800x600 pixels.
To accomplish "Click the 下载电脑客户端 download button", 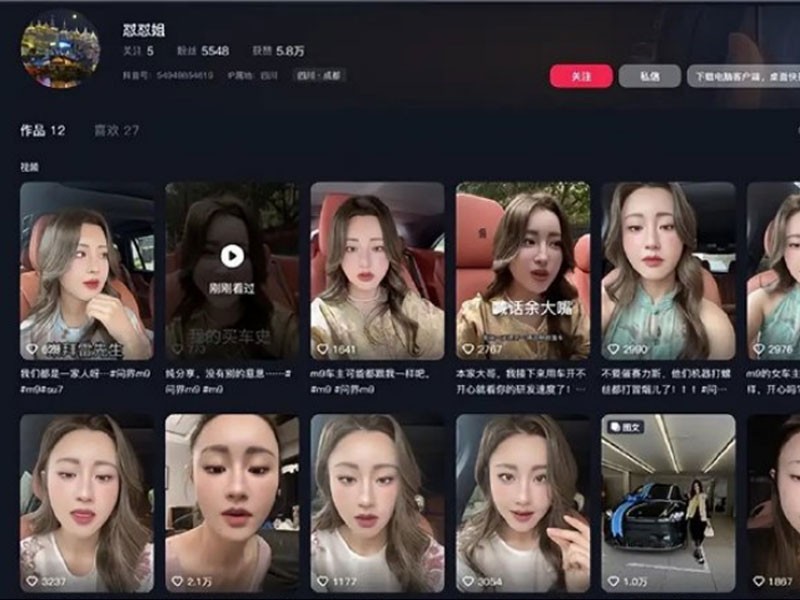I will point(743,77).
